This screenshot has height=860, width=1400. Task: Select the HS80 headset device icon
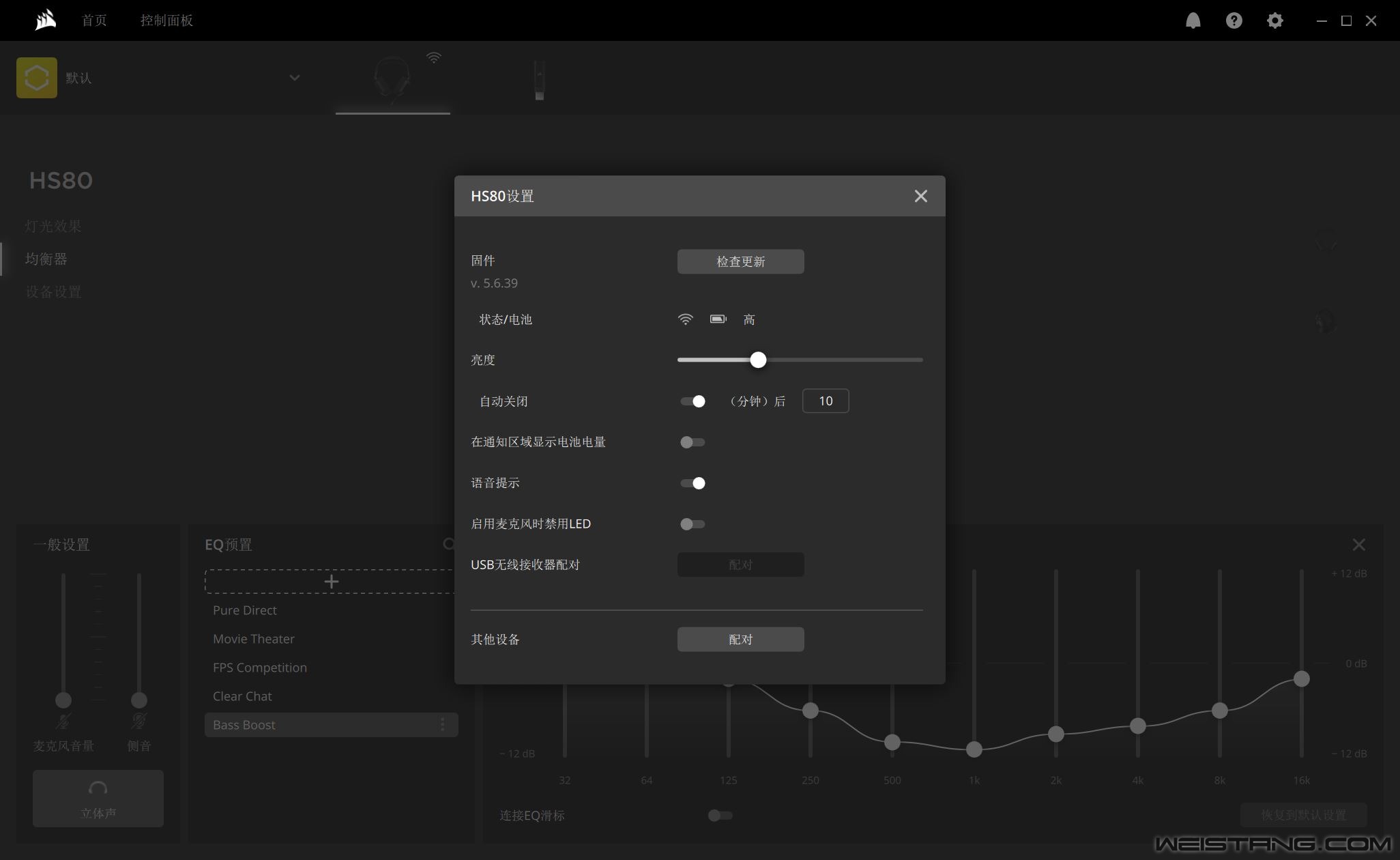click(x=392, y=79)
